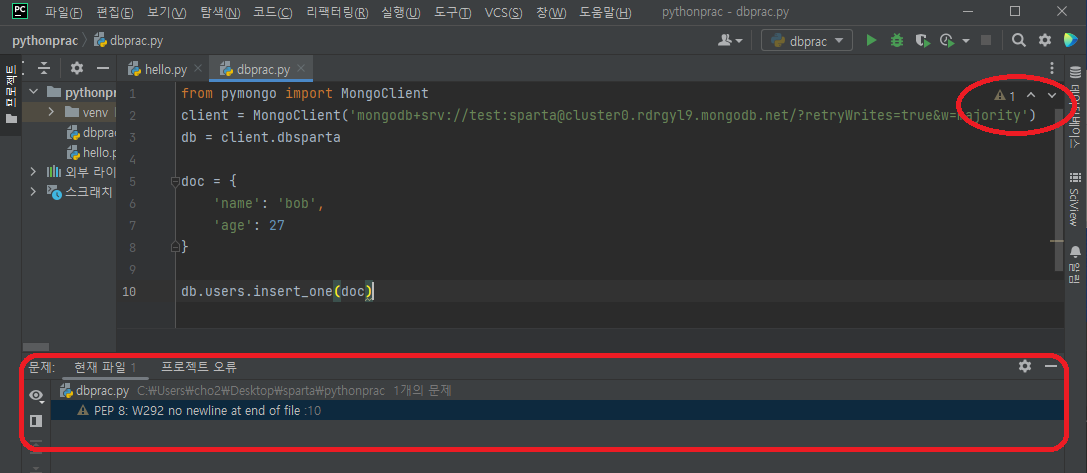
Task: Select dbprac.py row in problems panel
Action: (557, 391)
